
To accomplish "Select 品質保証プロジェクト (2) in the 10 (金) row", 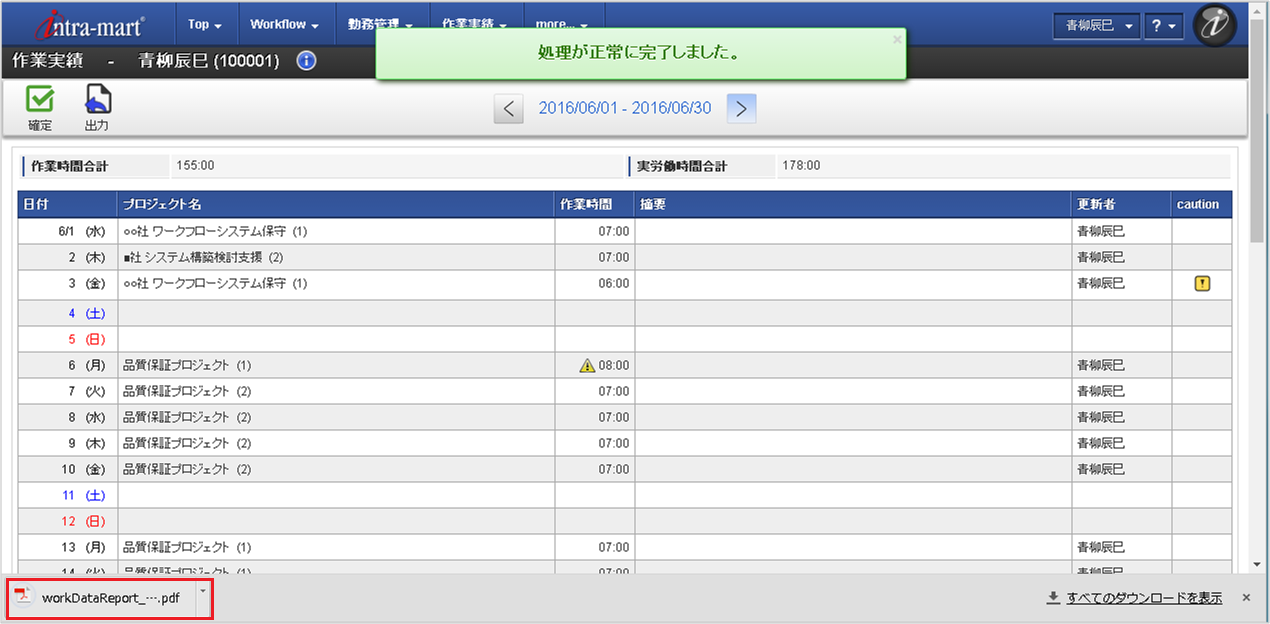I will click(336, 469).
